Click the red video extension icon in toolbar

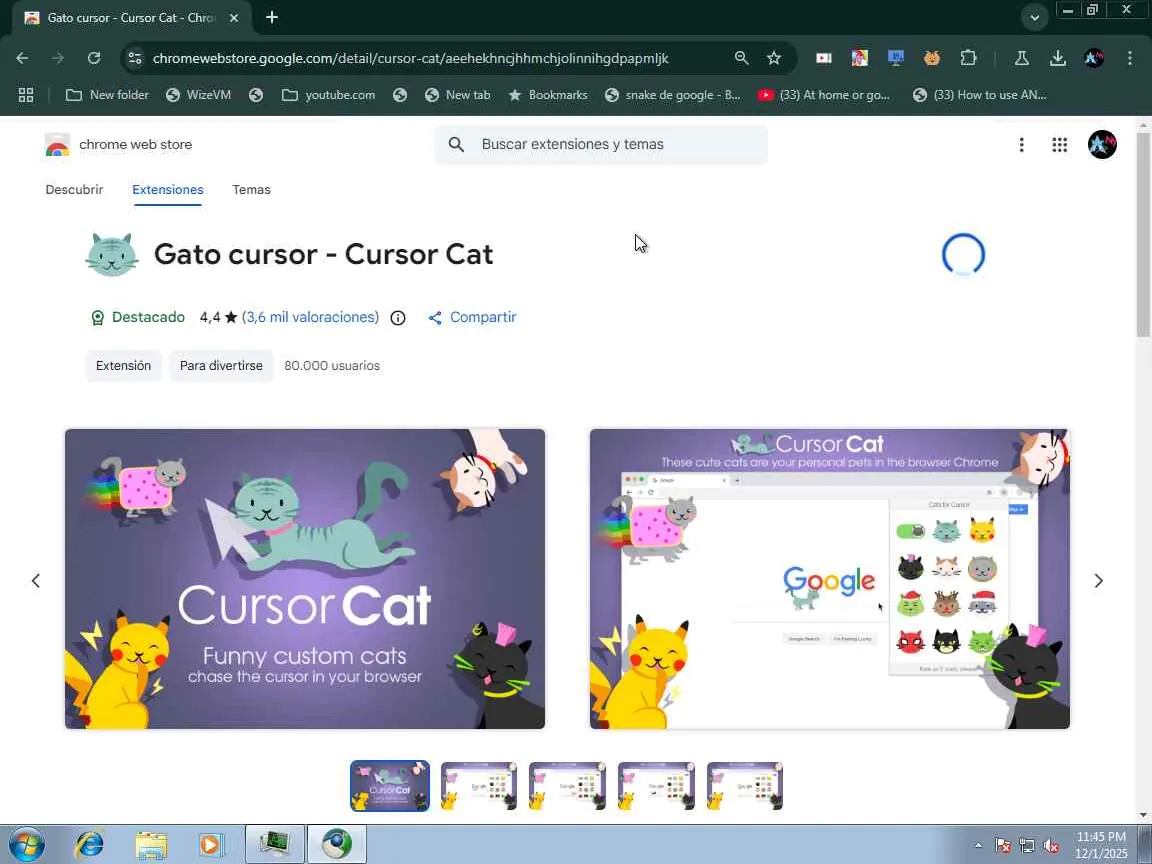pos(824,58)
